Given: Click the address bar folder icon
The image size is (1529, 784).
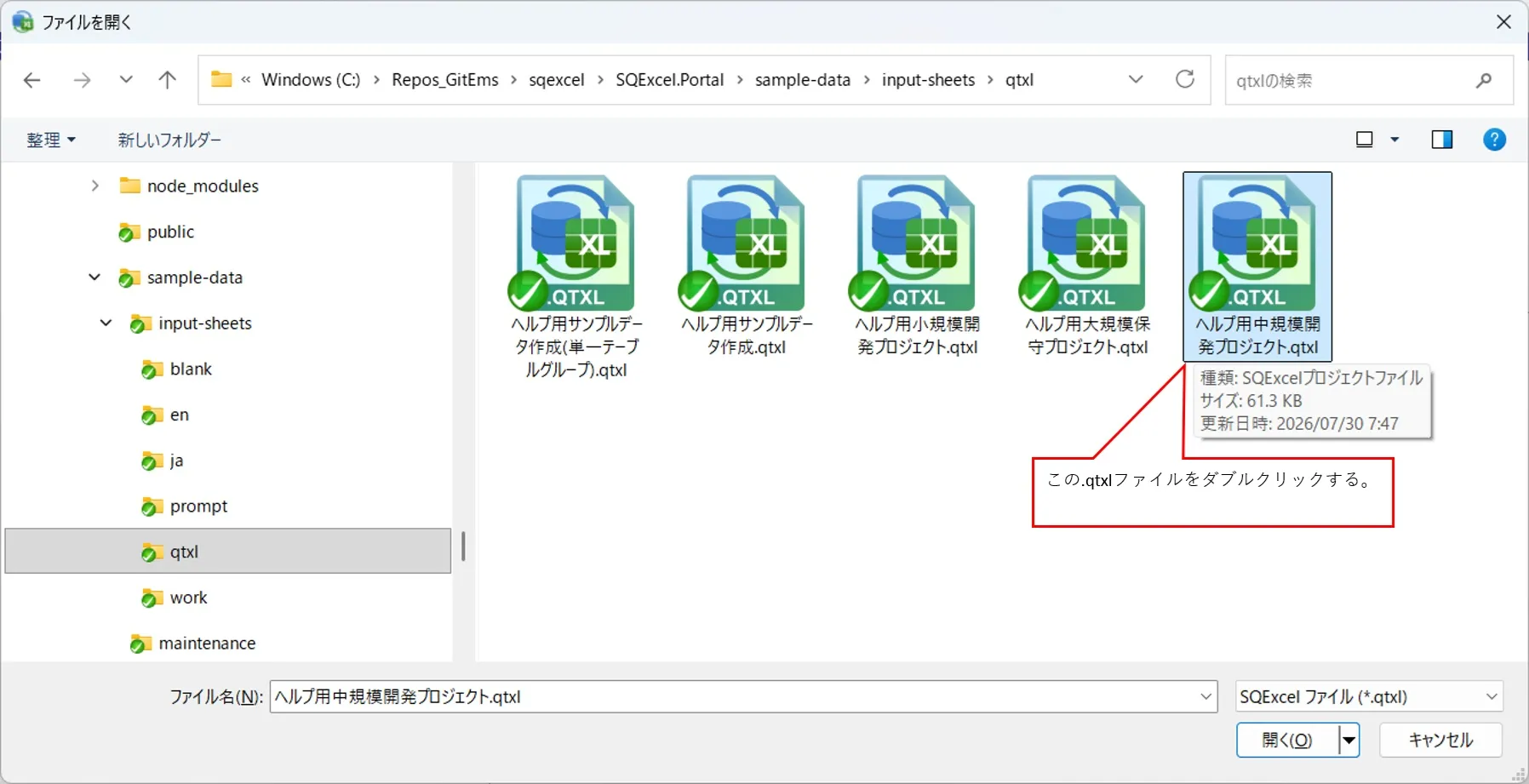Looking at the screenshot, I should [221, 79].
